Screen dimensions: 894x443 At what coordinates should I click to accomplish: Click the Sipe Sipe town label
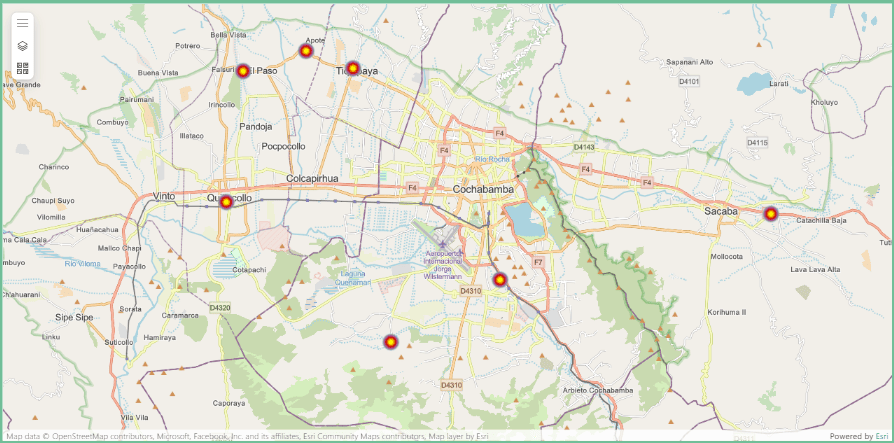(x=76, y=317)
